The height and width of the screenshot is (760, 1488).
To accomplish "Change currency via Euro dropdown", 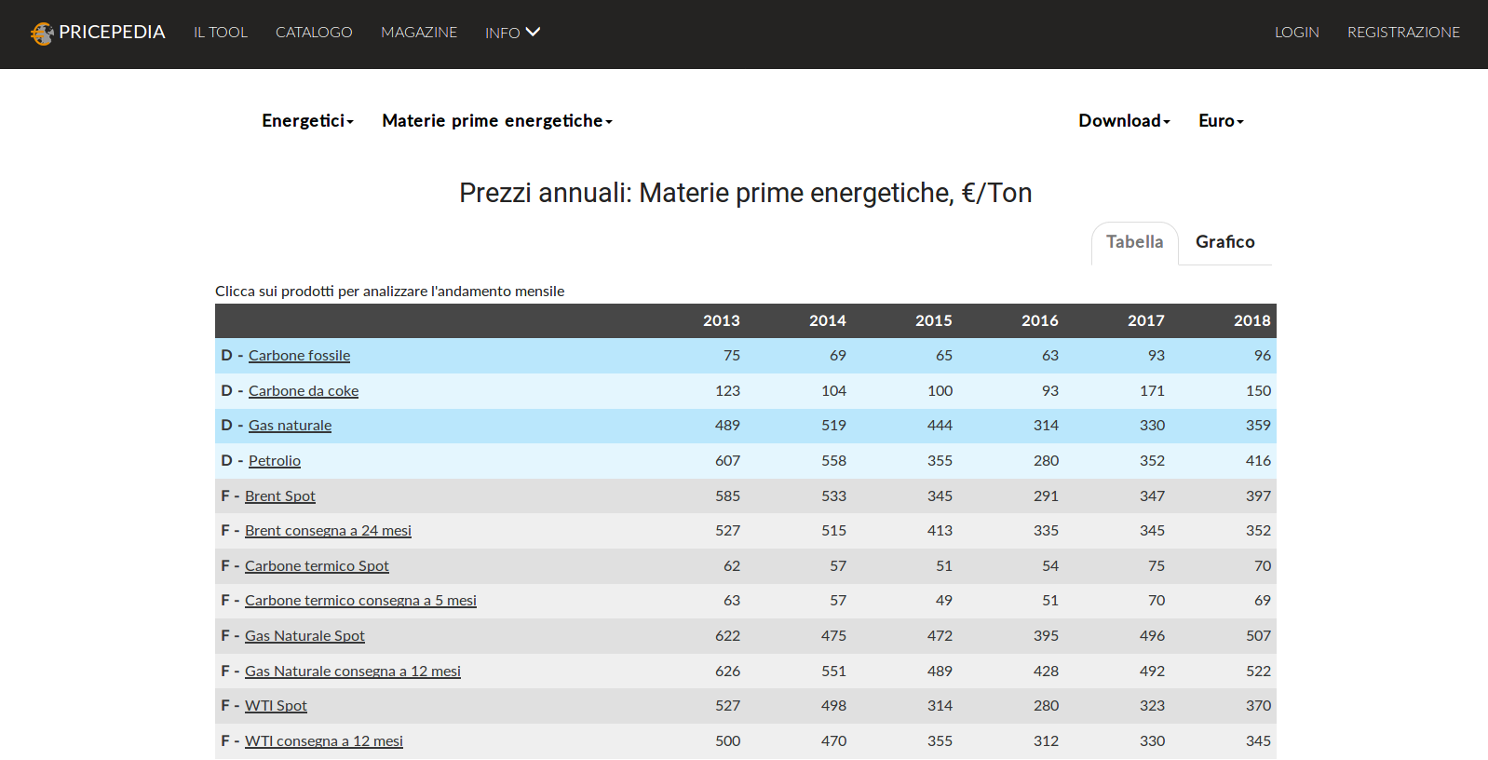I will coord(1221,121).
